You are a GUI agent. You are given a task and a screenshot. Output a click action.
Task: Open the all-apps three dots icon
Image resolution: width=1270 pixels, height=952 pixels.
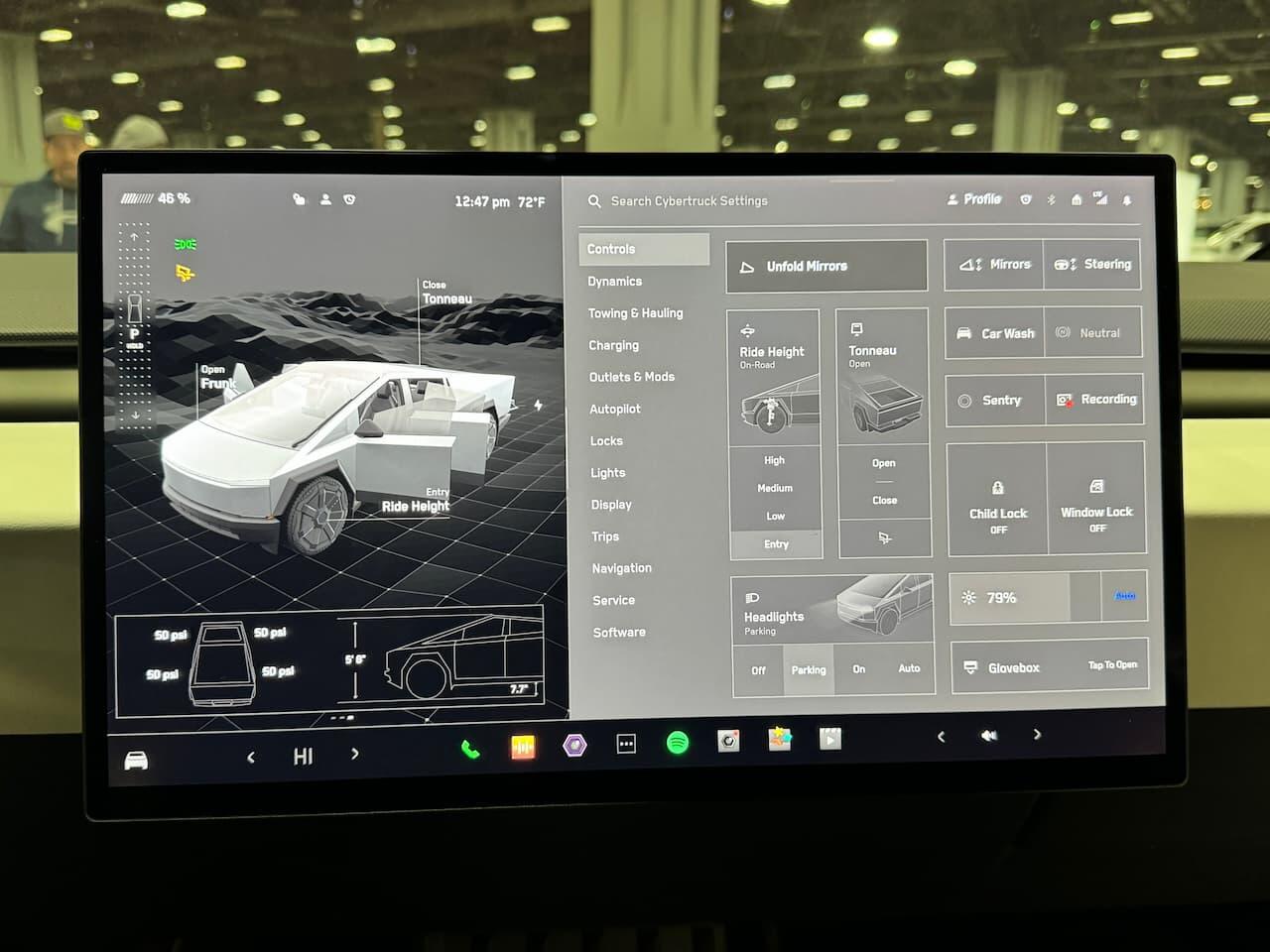(626, 744)
